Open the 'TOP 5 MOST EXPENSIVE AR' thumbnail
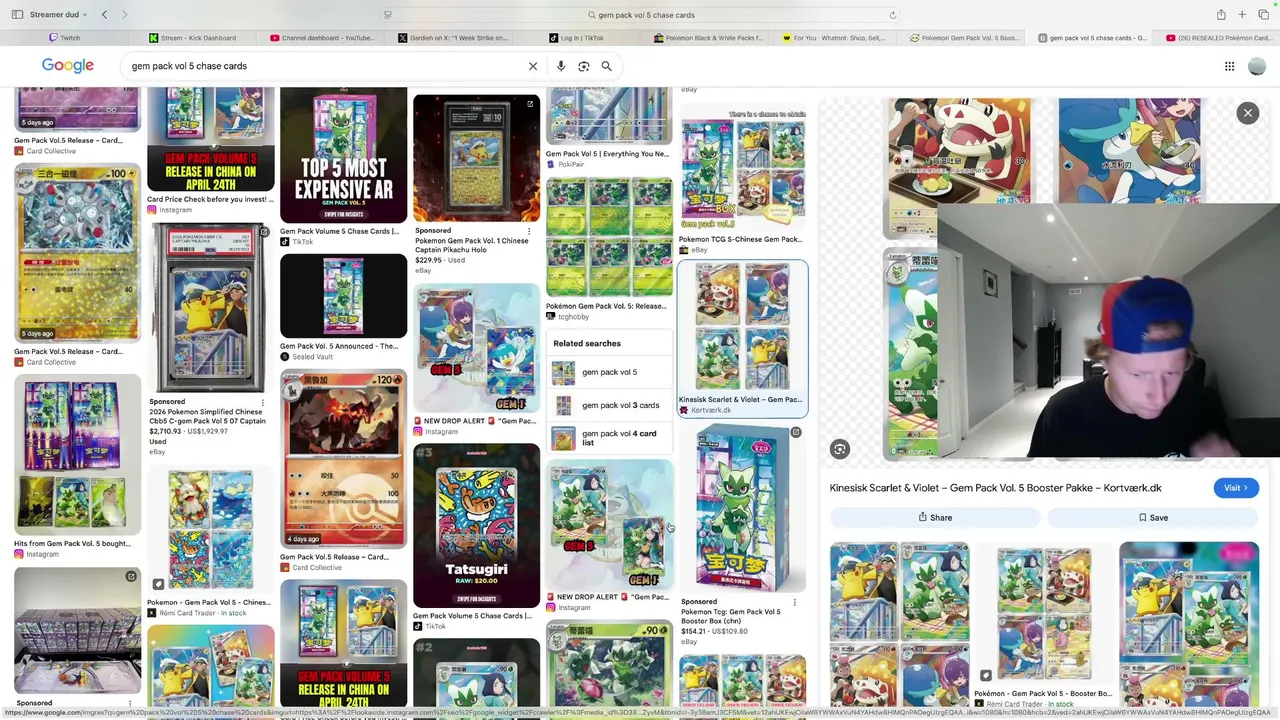The width and height of the screenshot is (1280, 720). pyautogui.click(x=343, y=155)
